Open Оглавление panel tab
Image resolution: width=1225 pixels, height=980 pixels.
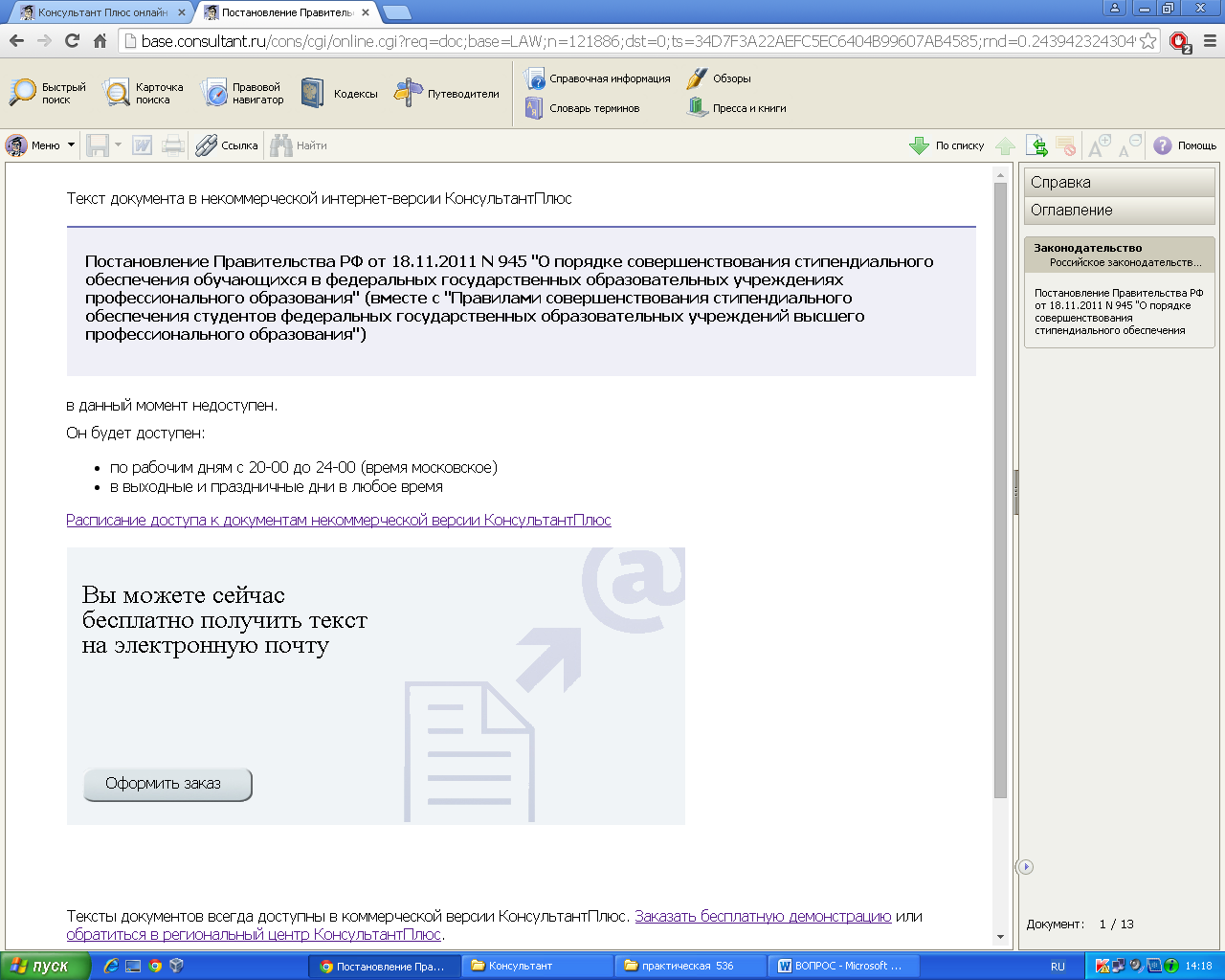click(x=1119, y=210)
